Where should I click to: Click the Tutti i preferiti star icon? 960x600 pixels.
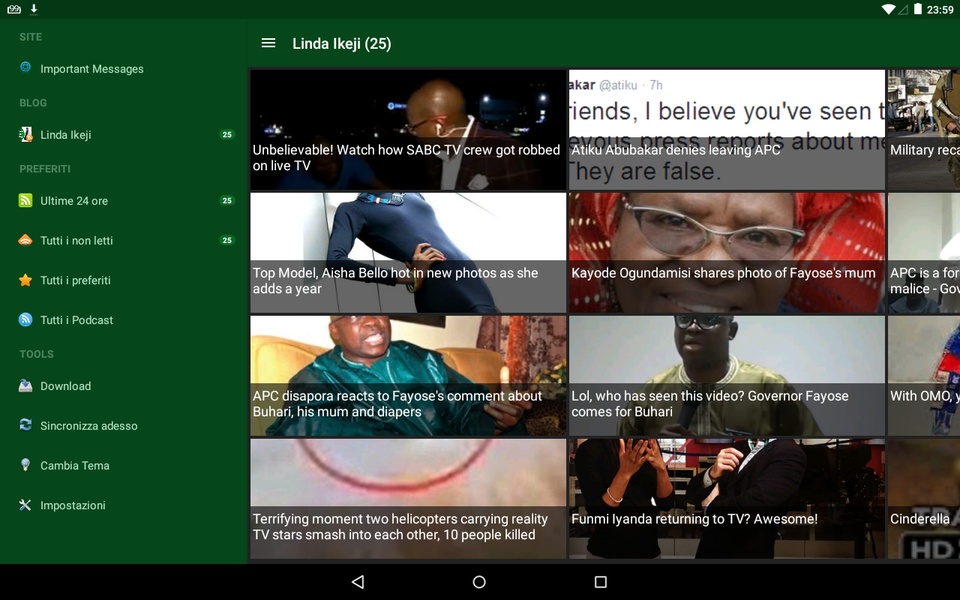pos(25,280)
